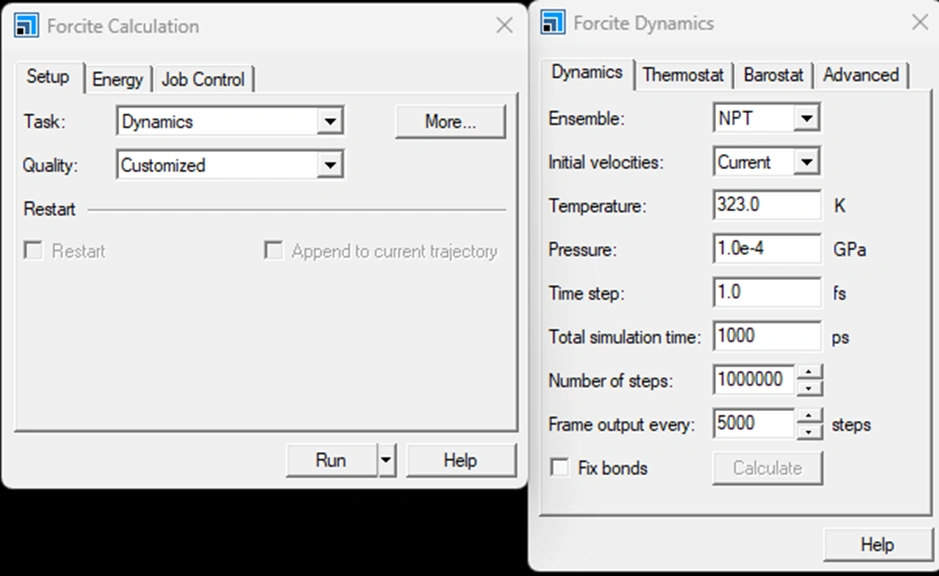The height and width of the screenshot is (576, 939).
Task: Enable the Fix bonds checkbox
Action: tap(559, 467)
